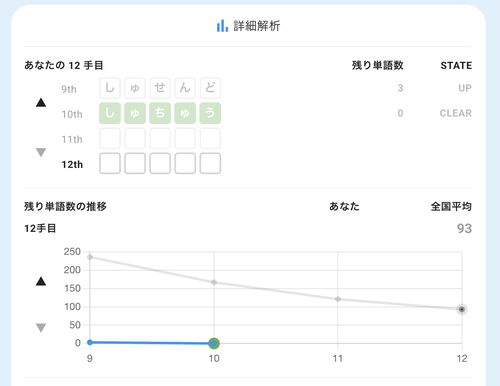The height and width of the screenshot is (386, 500).
Task: Click the green う tile in the 10th row
Action: point(210,113)
